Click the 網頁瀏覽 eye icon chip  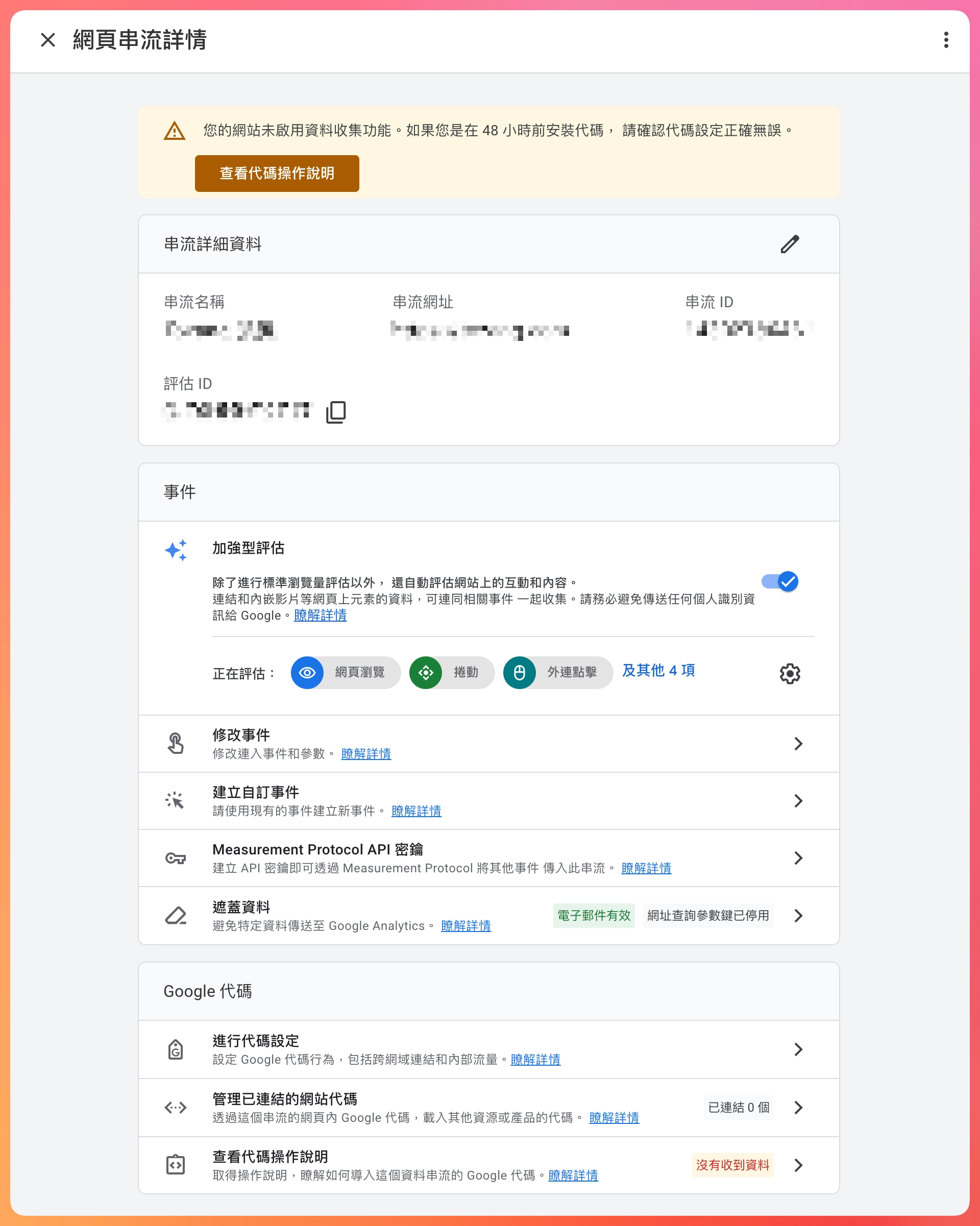308,673
